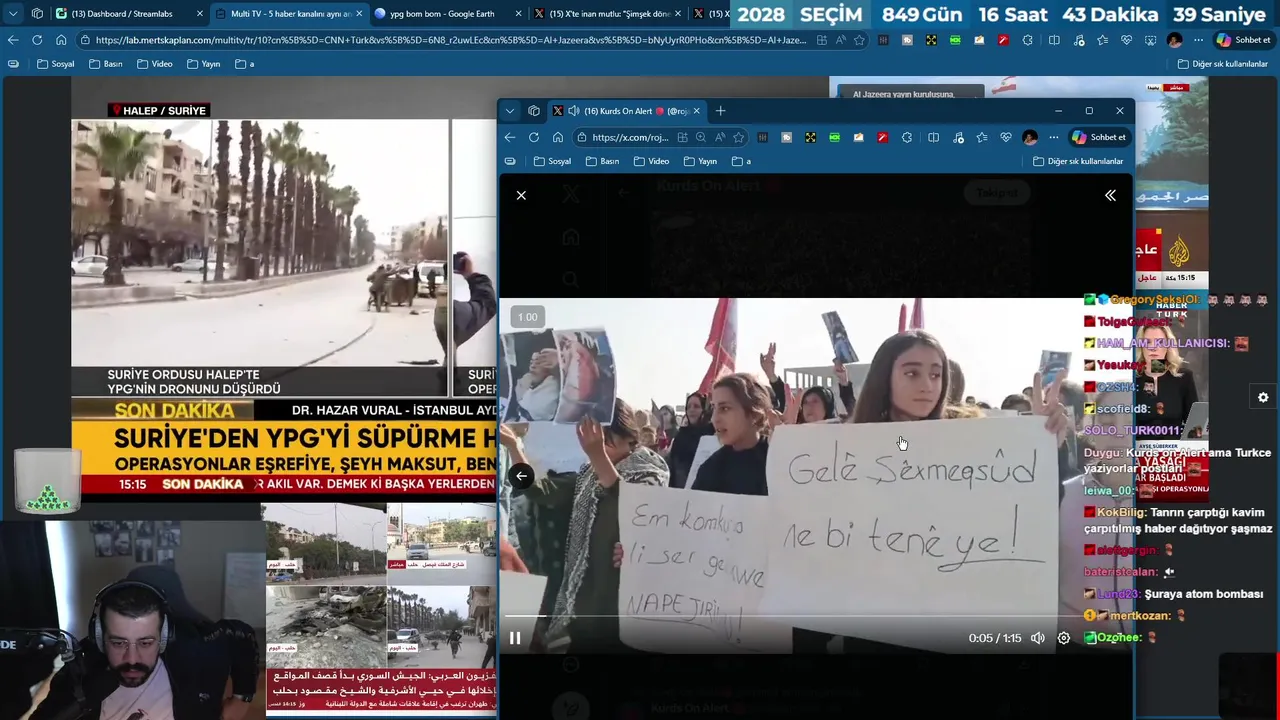
Task: Collapse the X viewer sidebar double-chevron
Action: coord(1110,195)
